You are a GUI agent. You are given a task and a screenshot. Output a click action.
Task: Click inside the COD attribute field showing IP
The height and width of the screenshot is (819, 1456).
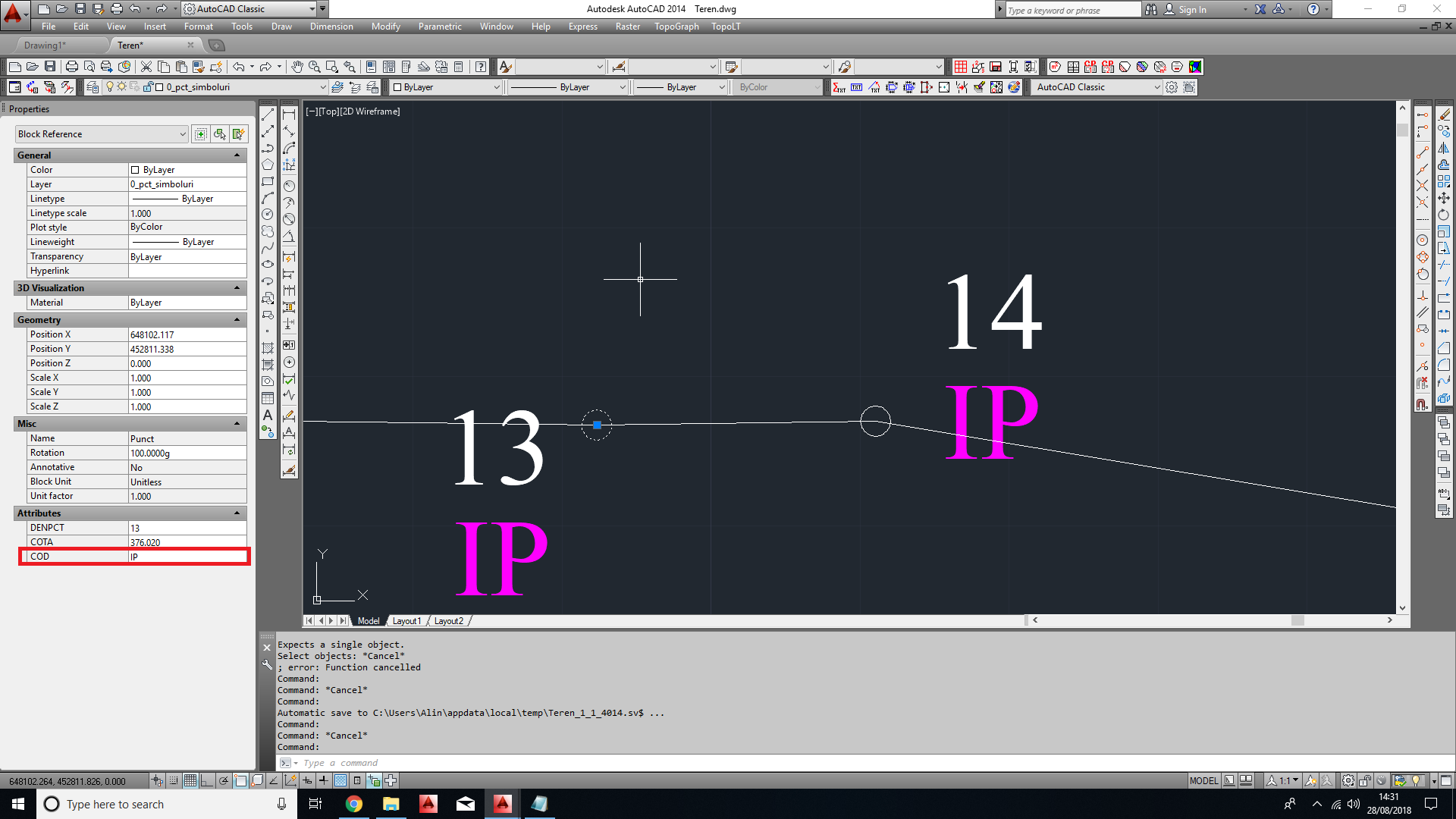(187, 556)
